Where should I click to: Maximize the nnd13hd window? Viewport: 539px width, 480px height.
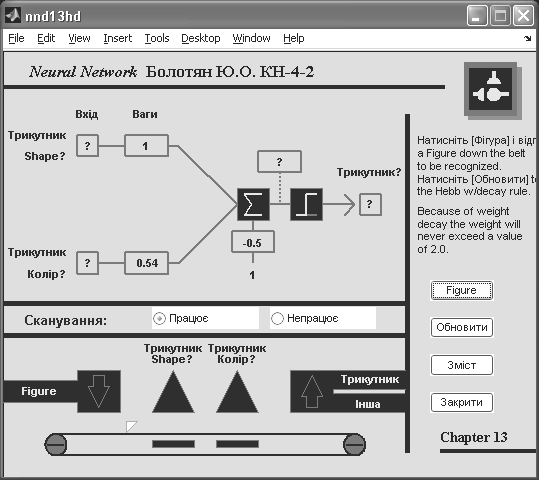(500, 15)
